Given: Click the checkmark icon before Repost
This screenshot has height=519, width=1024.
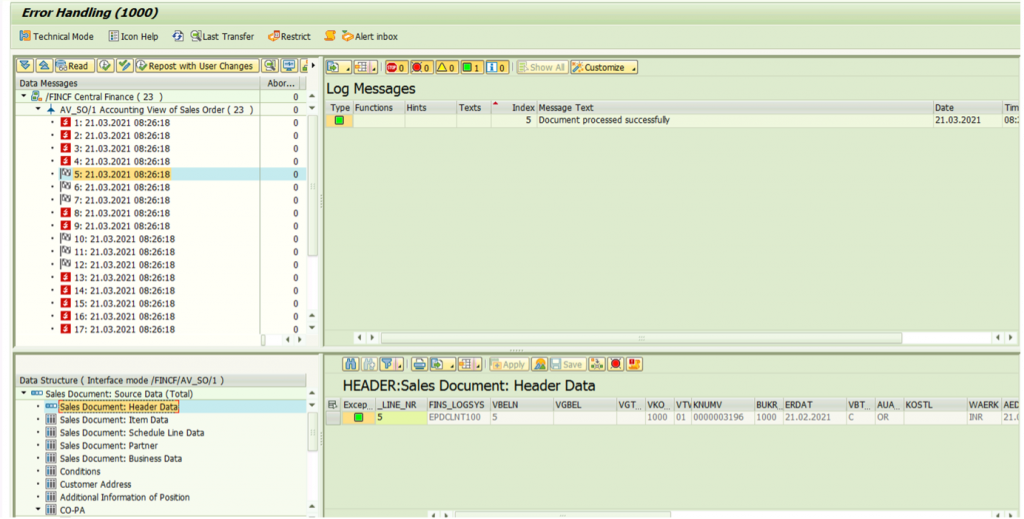Looking at the screenshot, I should coord(124,66).
